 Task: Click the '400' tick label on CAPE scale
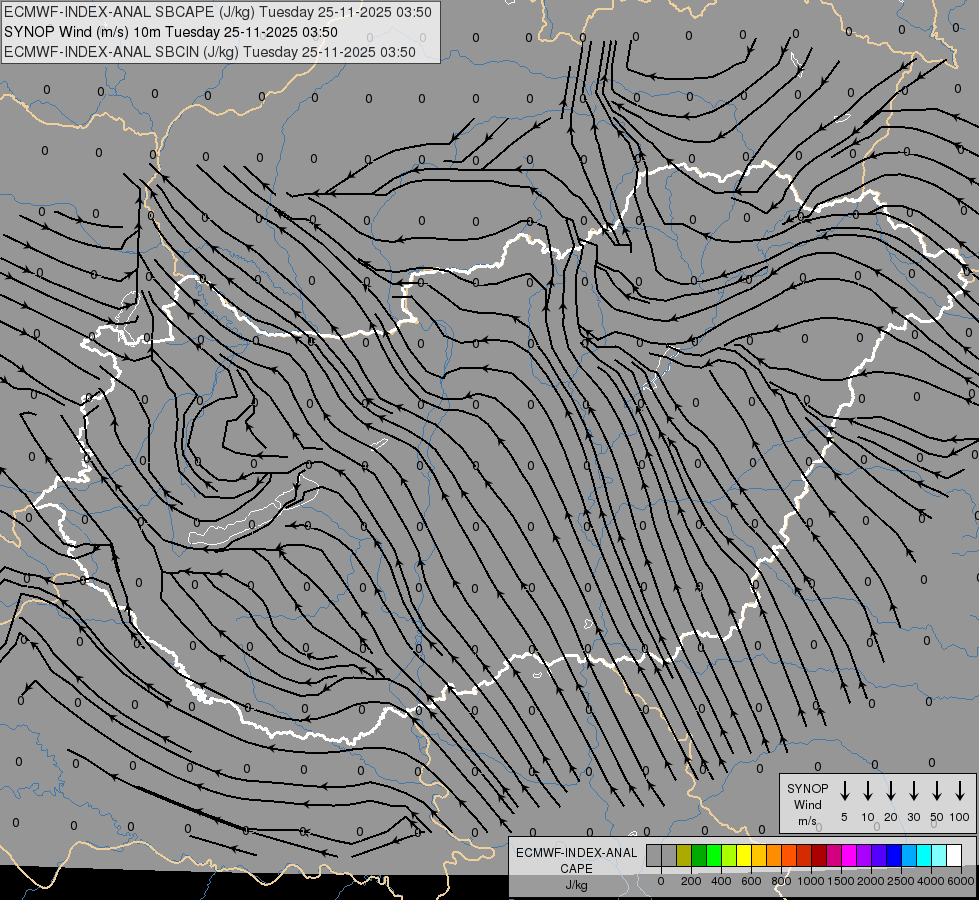[721, 881]
